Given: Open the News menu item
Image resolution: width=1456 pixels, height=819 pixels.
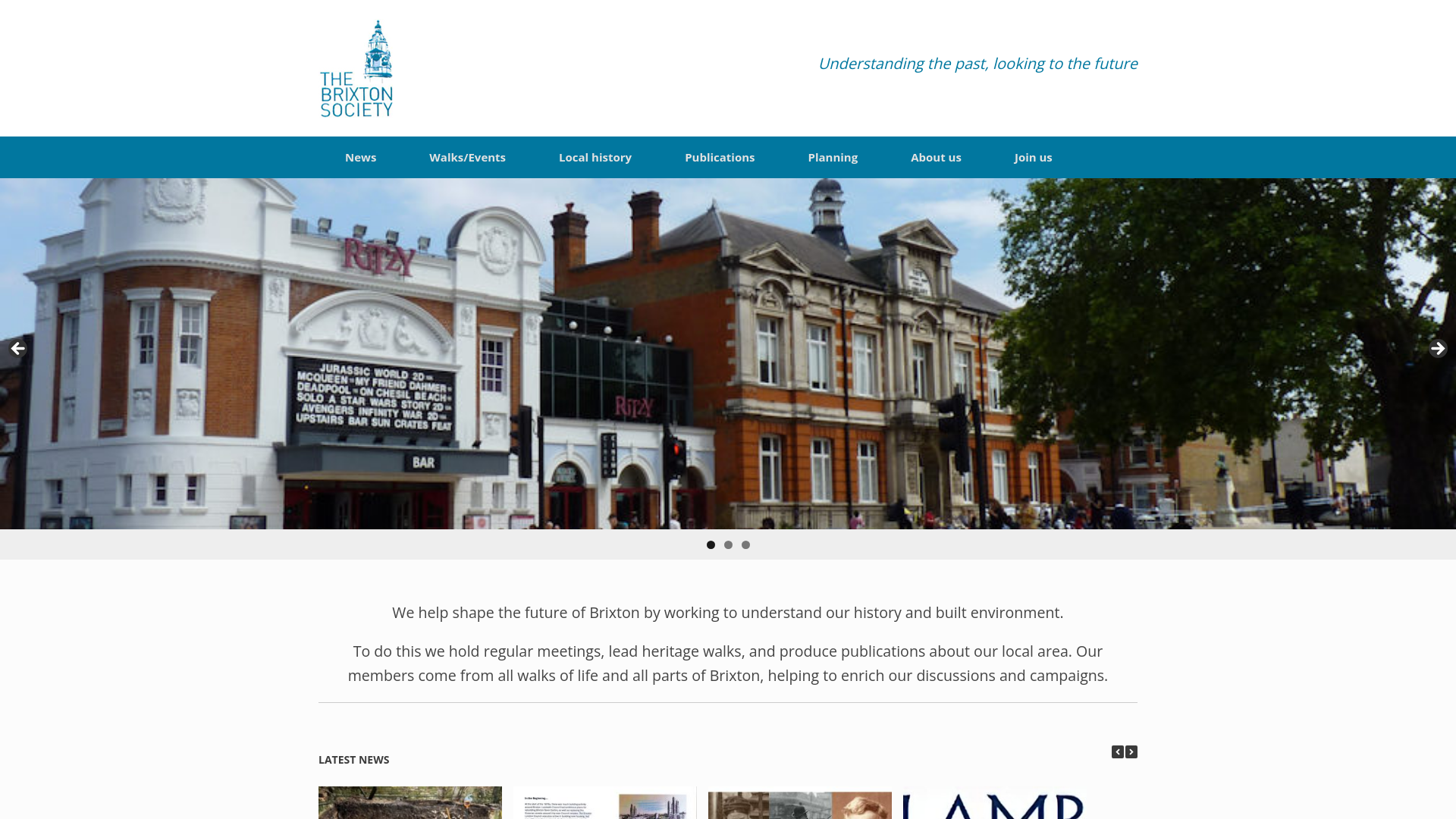Looking at the screenshot, I should (360, 158).
